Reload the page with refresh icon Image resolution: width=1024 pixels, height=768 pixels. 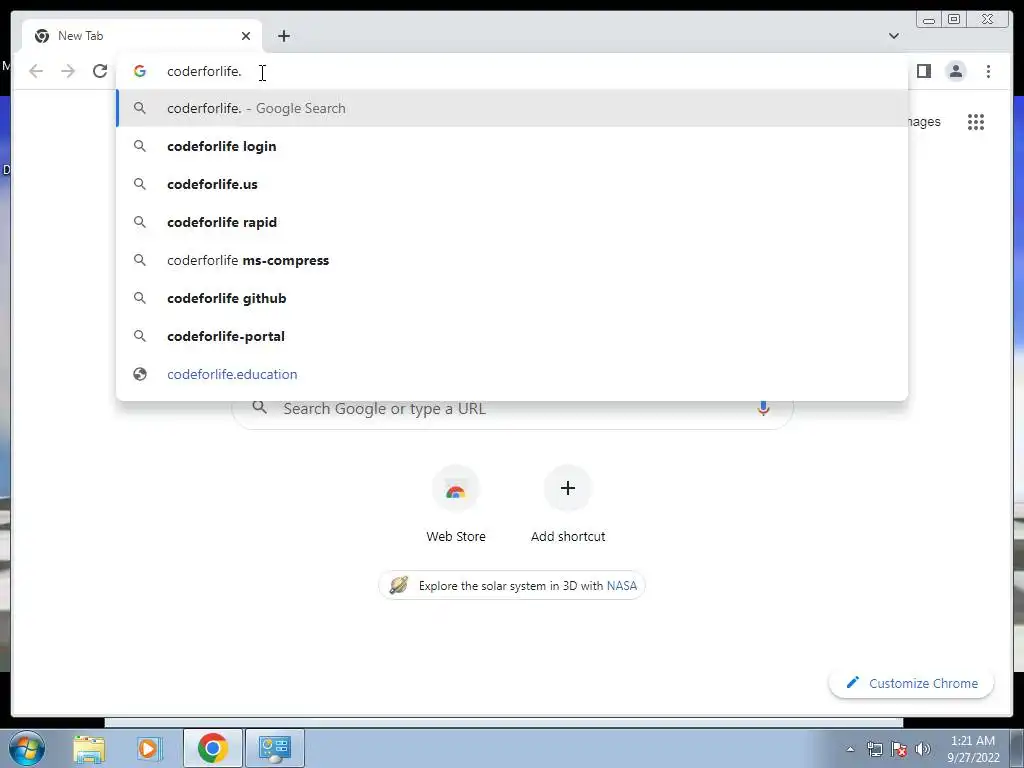point(100,71)
